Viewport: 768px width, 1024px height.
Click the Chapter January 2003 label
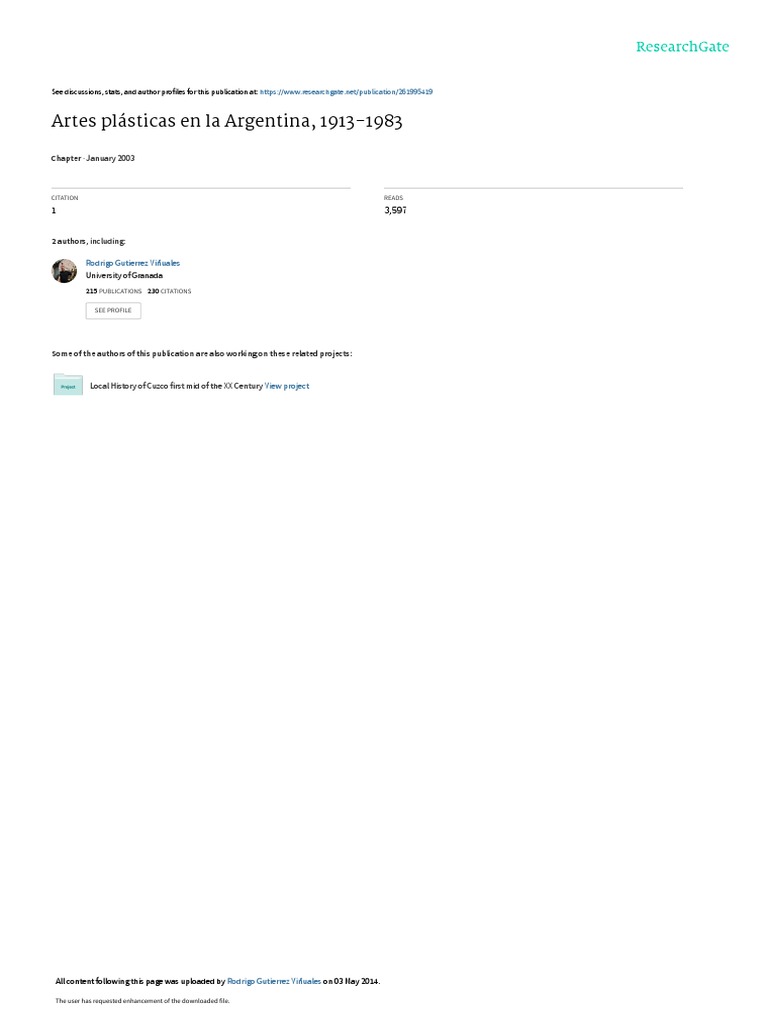tap(93, 158)
